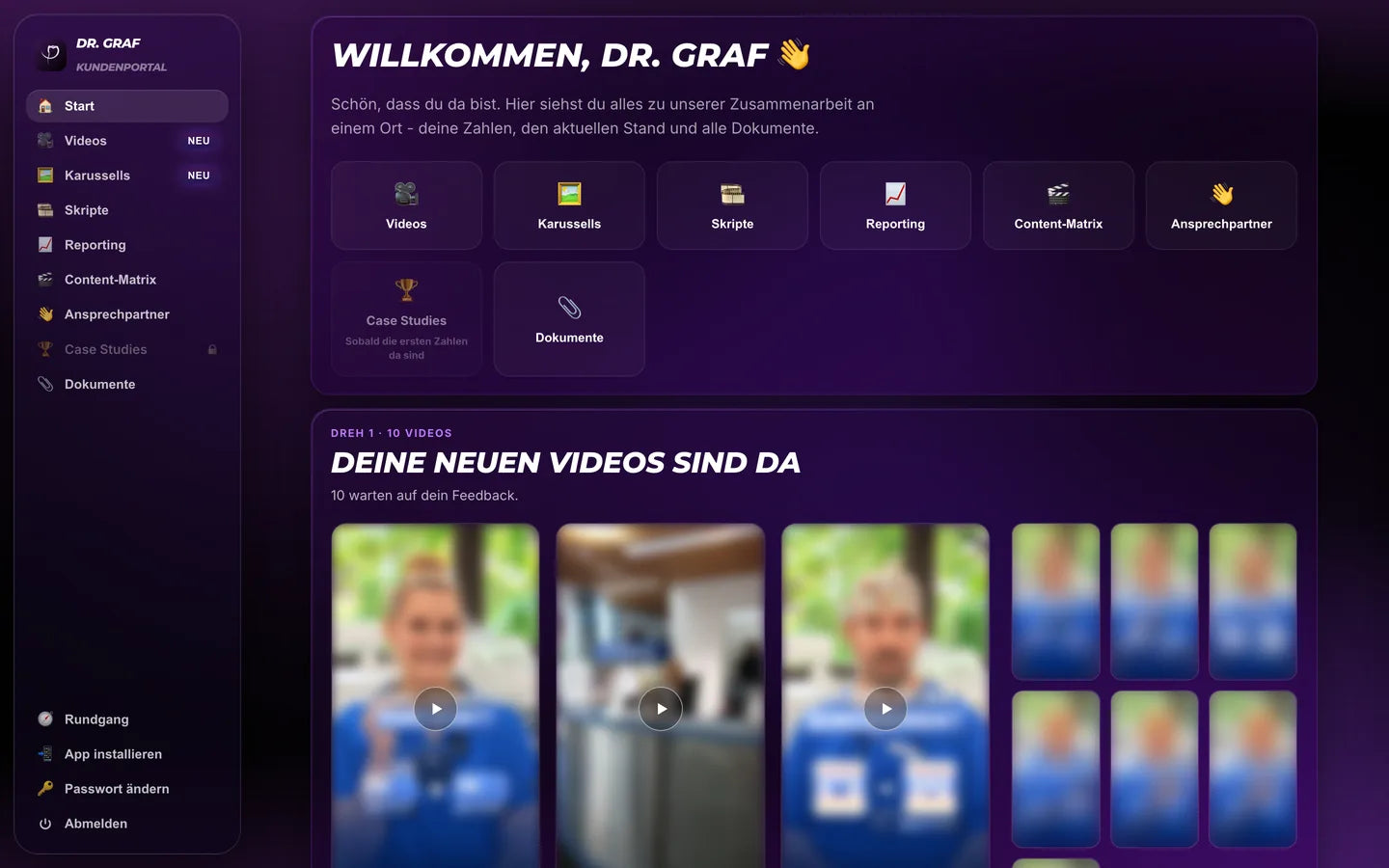Open the Reporting quick-access card

point(895,205)
